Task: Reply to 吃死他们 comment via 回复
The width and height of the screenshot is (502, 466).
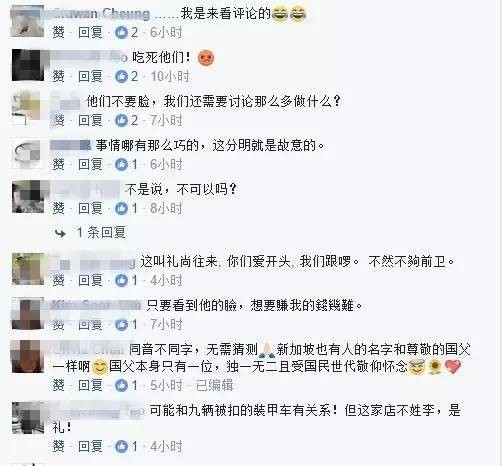Action: click(90, 77)
